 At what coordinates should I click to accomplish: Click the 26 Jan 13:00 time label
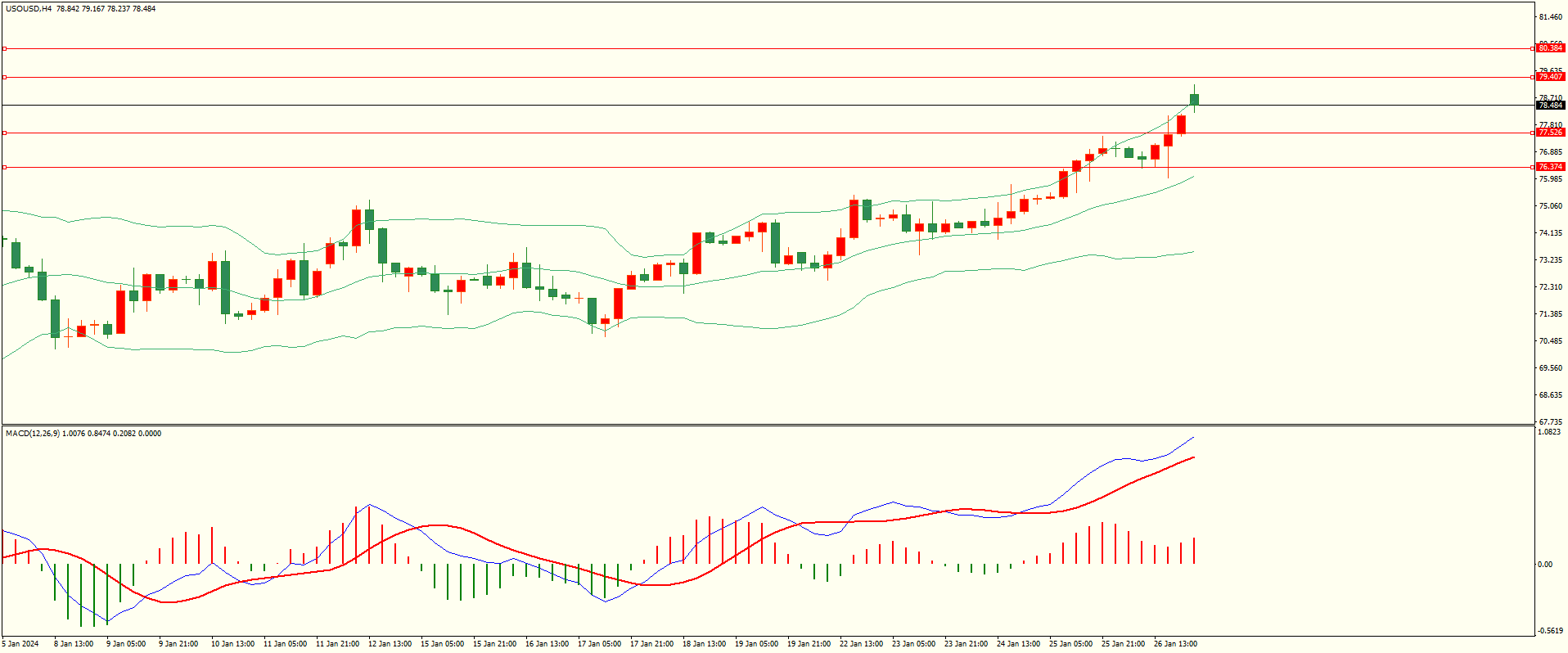(x=1175, y=644)
